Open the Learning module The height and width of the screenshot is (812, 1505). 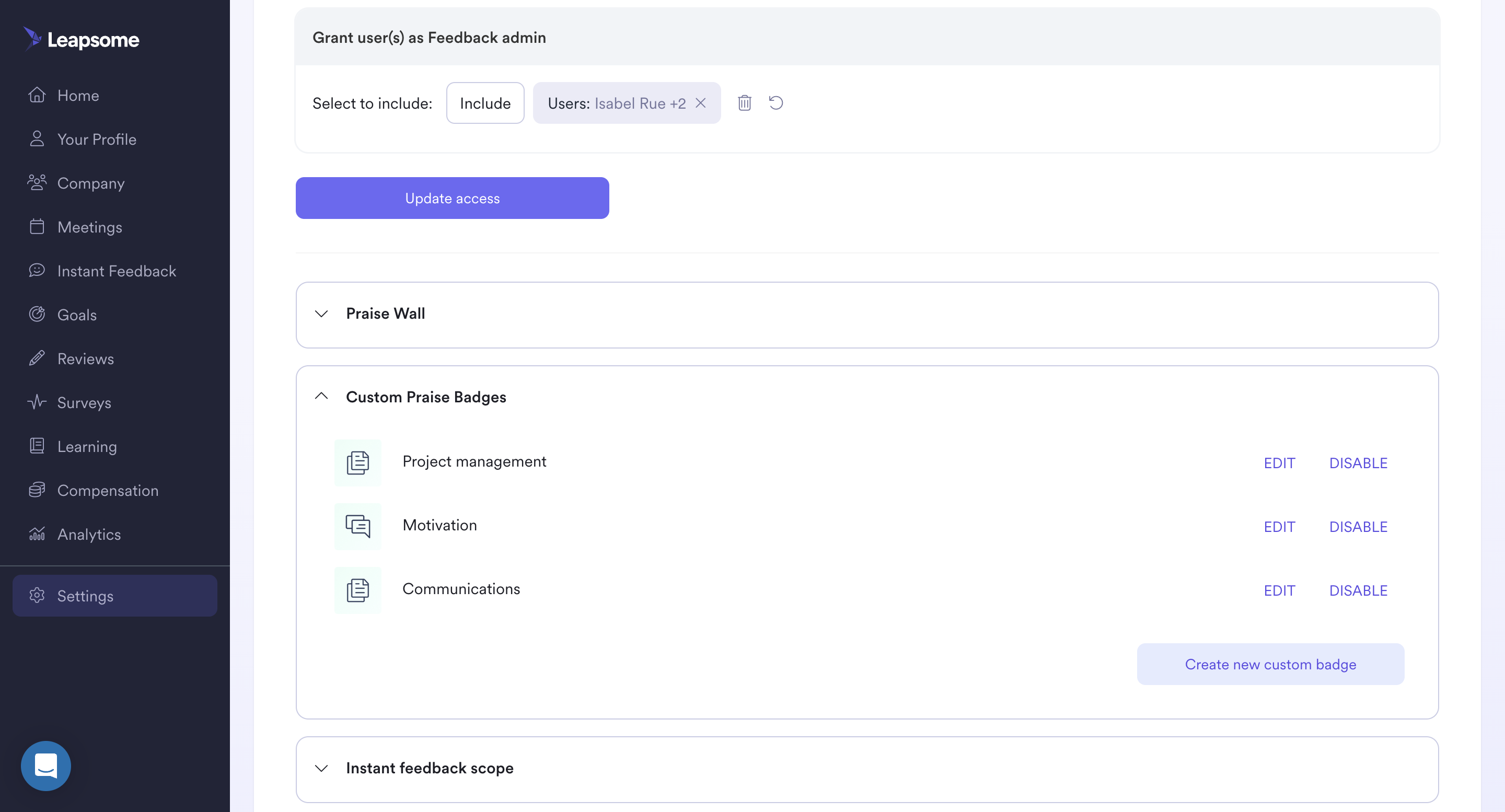click(87, 446)
